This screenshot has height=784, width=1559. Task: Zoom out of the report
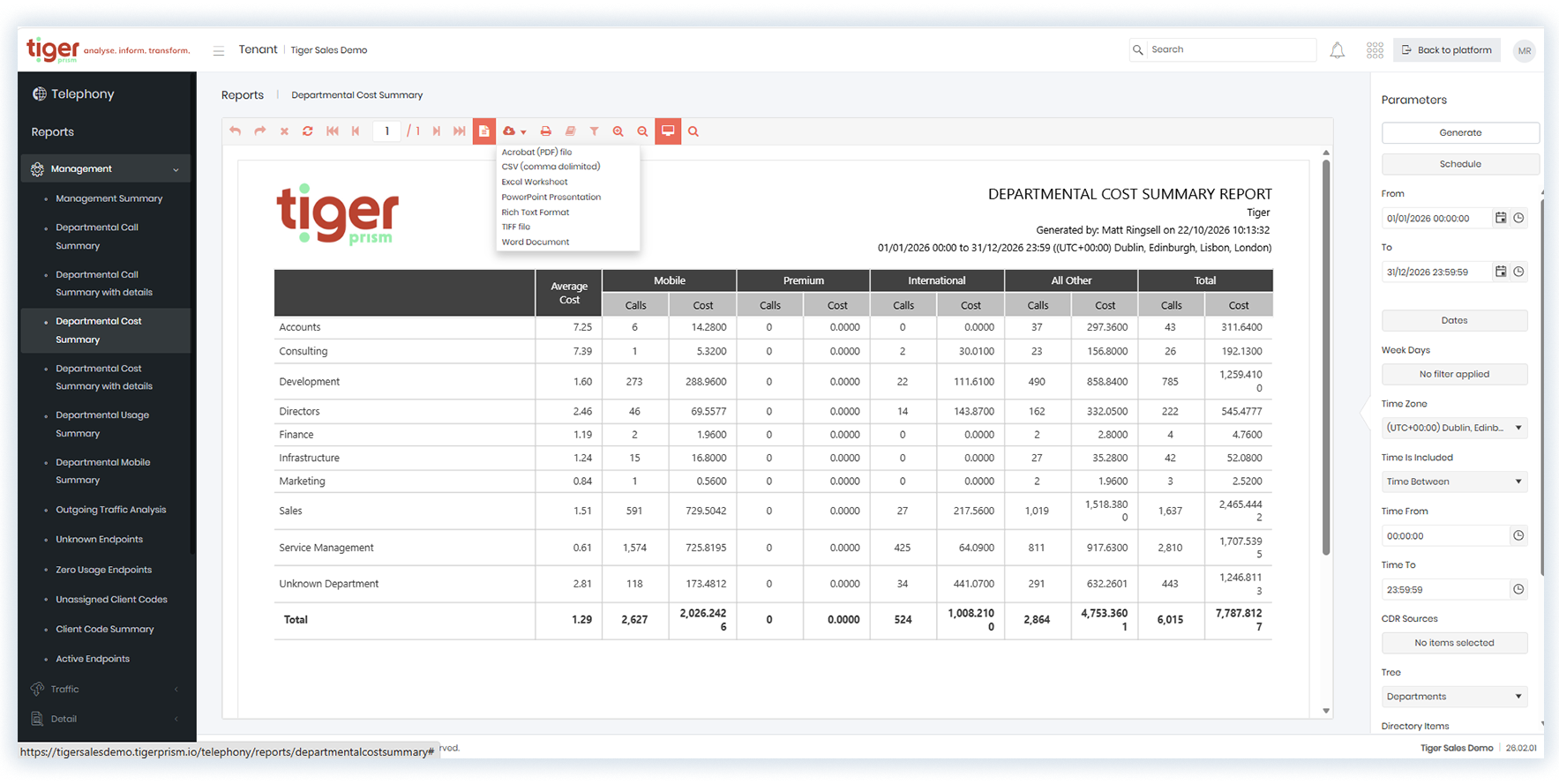[x=642, y=131]
